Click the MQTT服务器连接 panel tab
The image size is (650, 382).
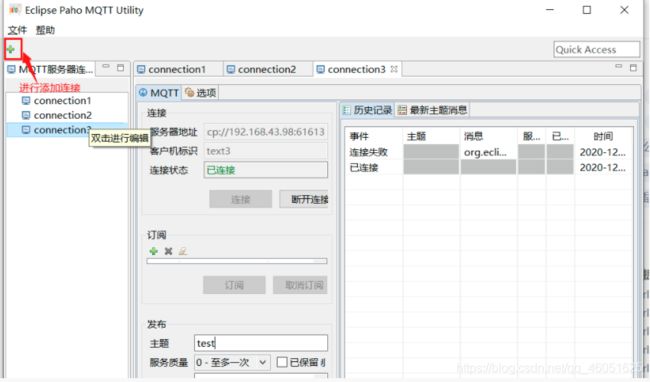[x=51, y=69]
